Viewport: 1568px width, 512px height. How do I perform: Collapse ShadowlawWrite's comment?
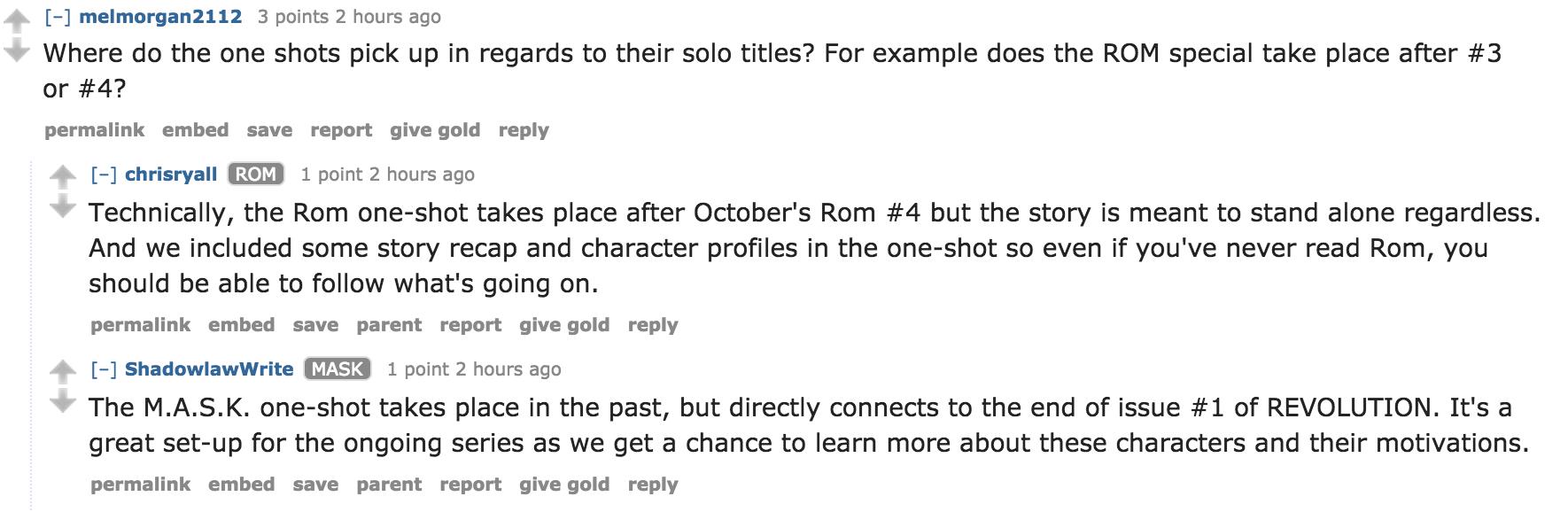coord(103,369)
